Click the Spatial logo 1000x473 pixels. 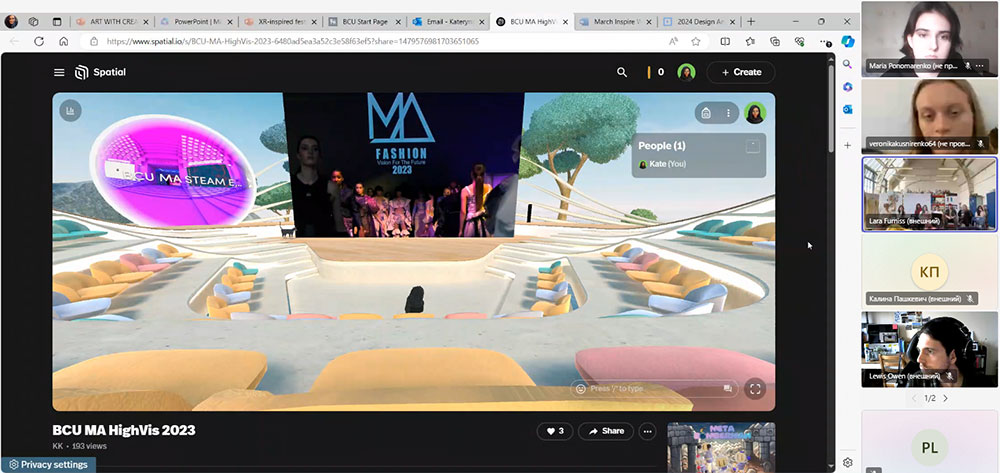pos(100,73)
